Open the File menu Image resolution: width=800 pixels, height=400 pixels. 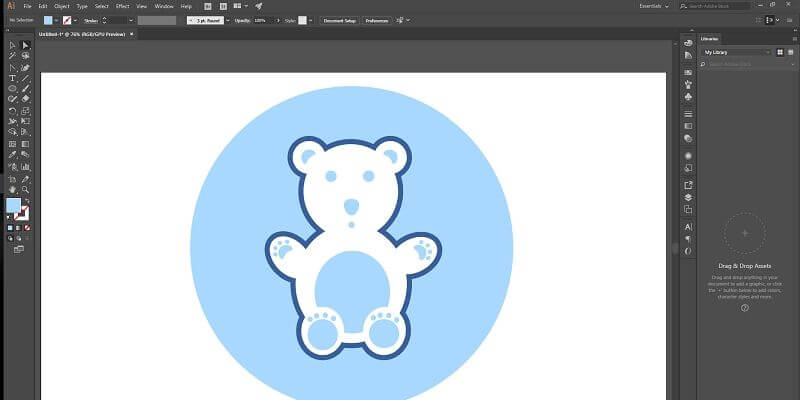click(28, 6)
